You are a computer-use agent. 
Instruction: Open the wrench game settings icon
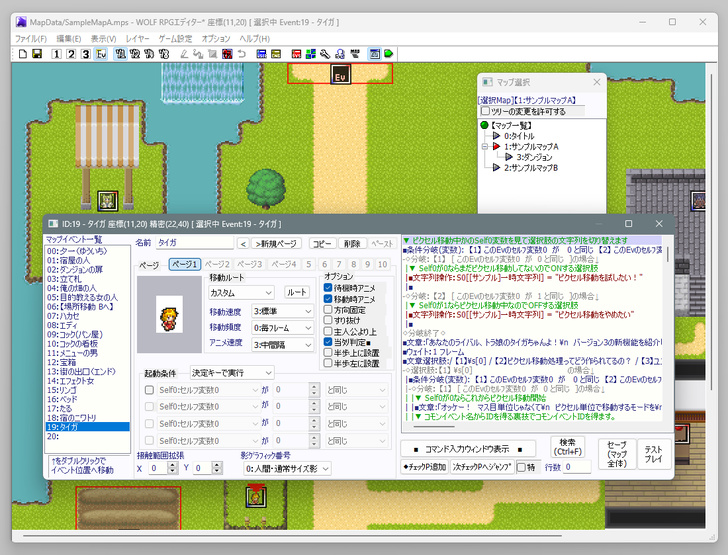(325, 54)
